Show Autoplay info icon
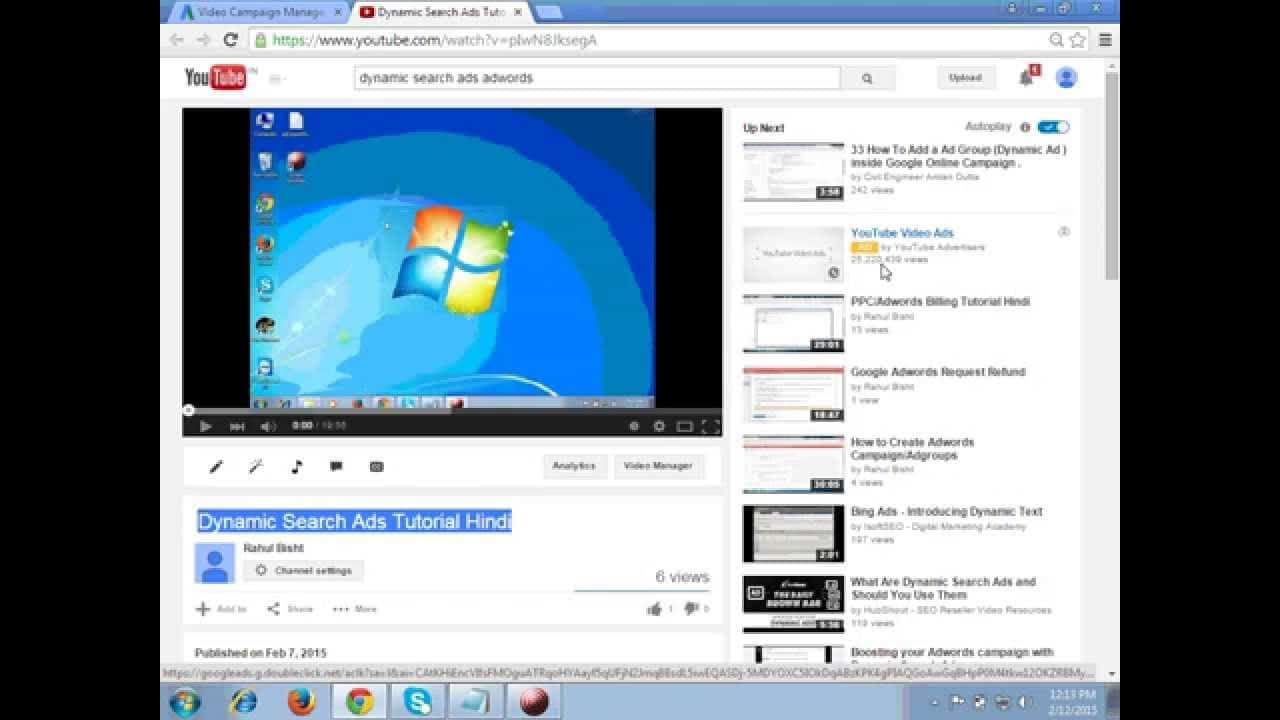The image size is (1280, 720). (x=1025, y=127)
